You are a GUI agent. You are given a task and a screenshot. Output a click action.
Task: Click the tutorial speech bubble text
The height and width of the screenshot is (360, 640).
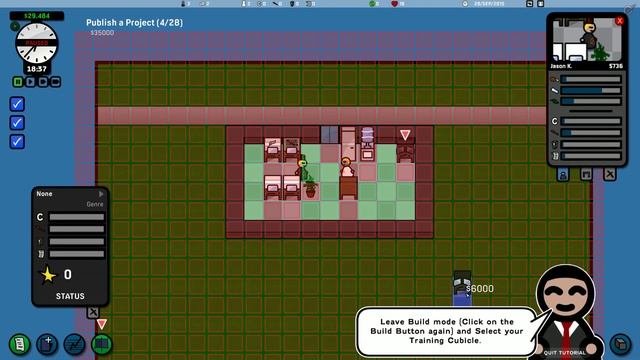pos(447,331)
